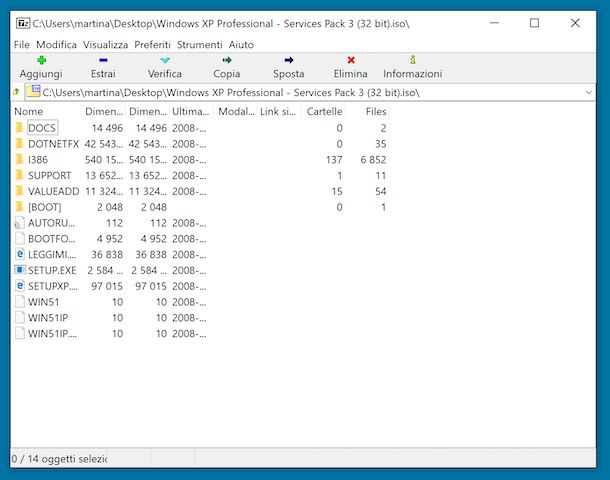Sort by the Modal... column header
This screenshot has width=610, height=480.
pos(235,112)
